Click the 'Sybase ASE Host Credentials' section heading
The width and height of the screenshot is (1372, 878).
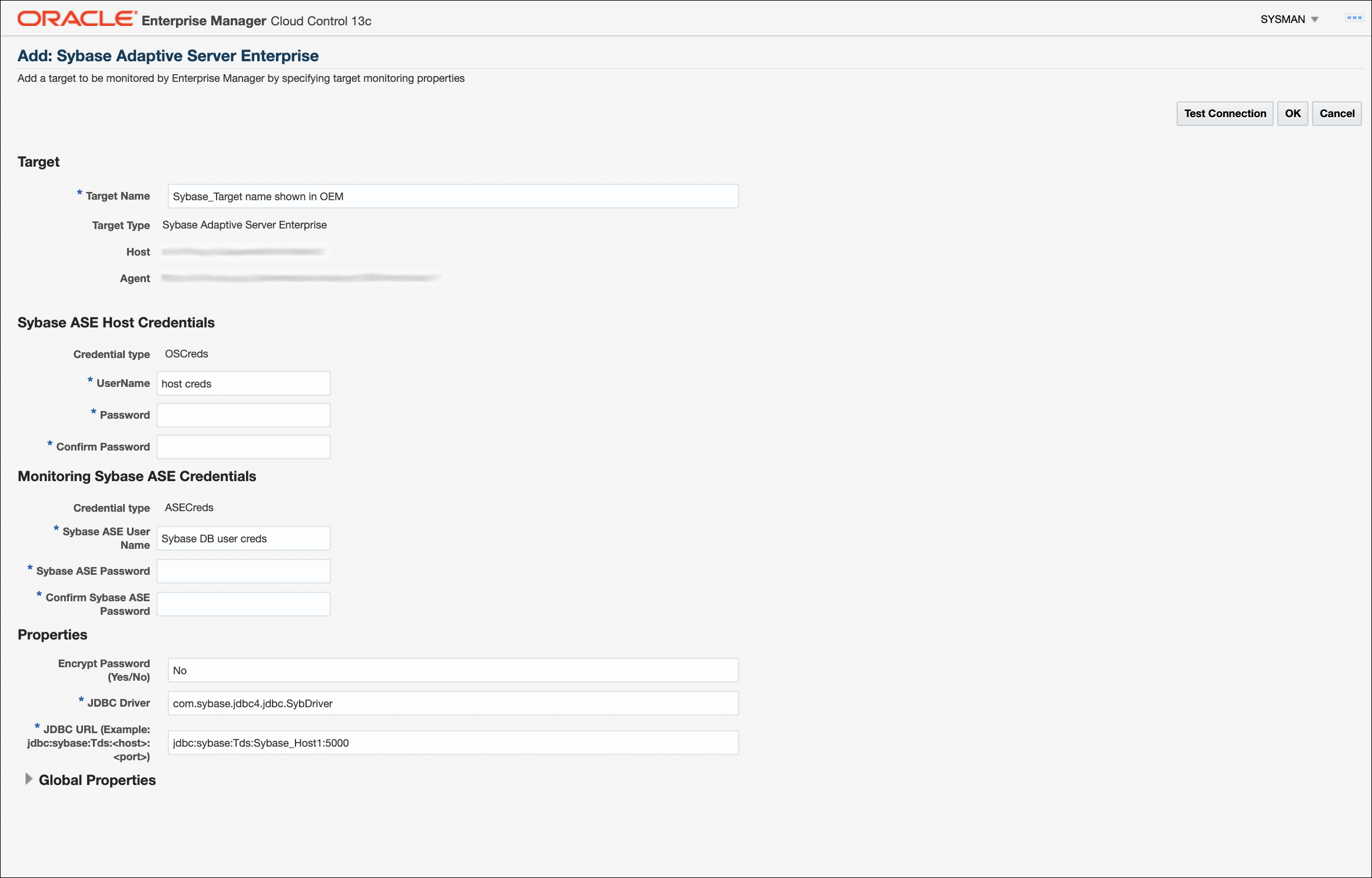(116, 323)
